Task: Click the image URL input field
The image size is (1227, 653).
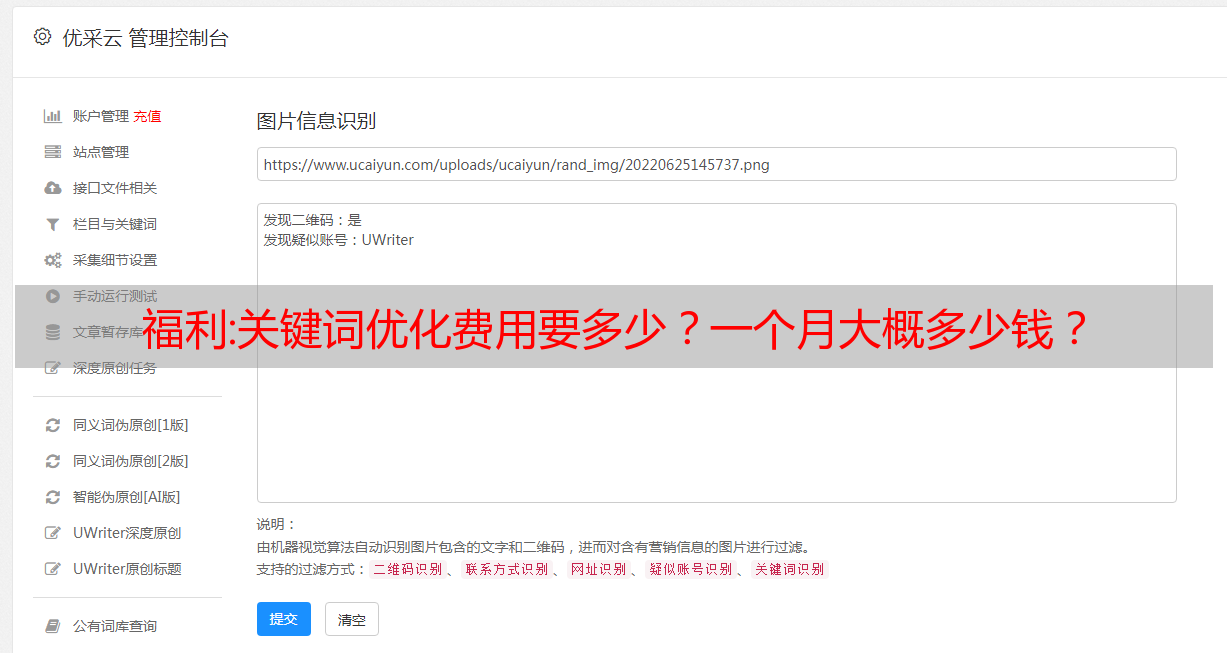Action: 716,164
